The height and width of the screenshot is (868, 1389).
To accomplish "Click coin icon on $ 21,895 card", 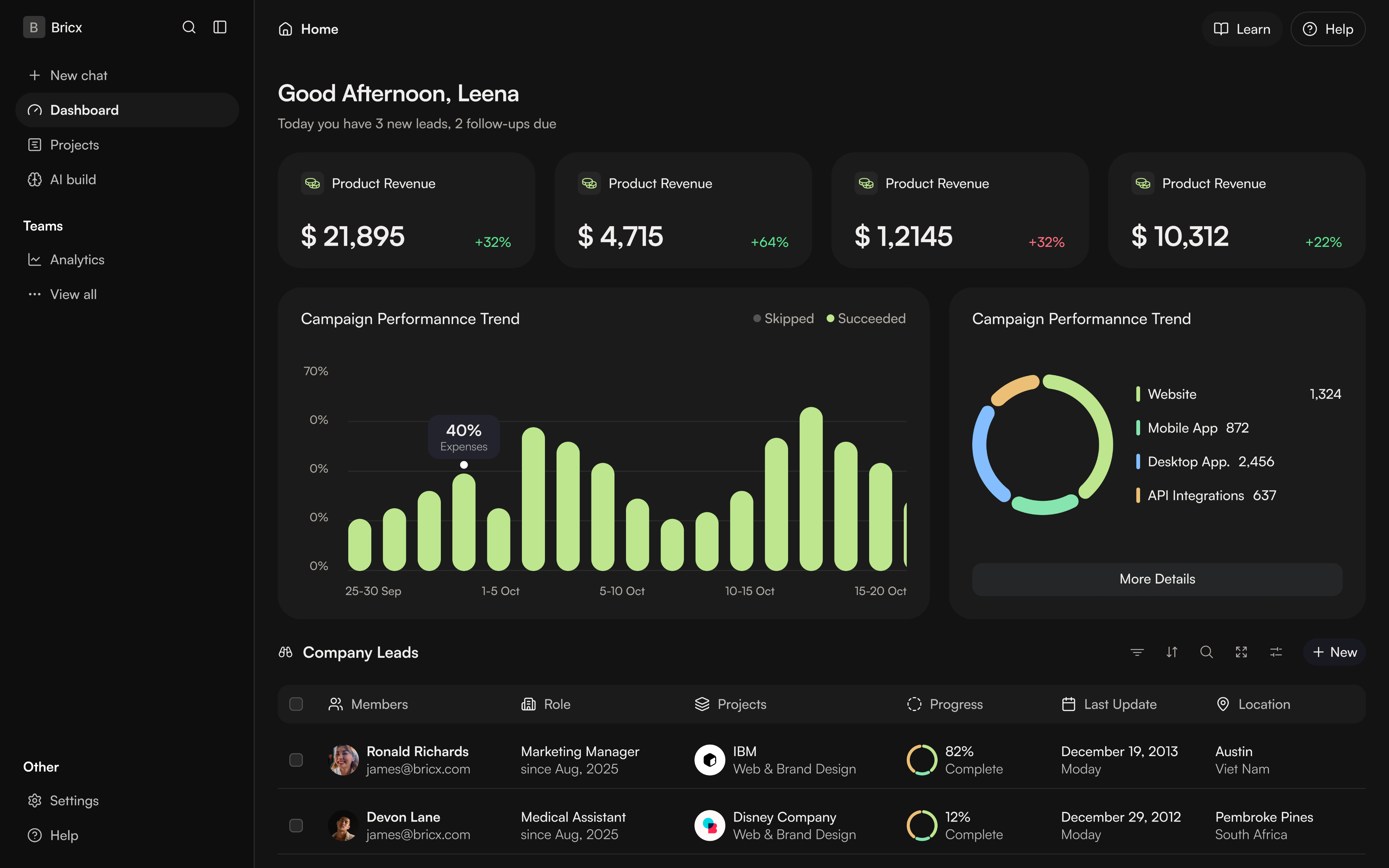I will [x=312, y=184].
